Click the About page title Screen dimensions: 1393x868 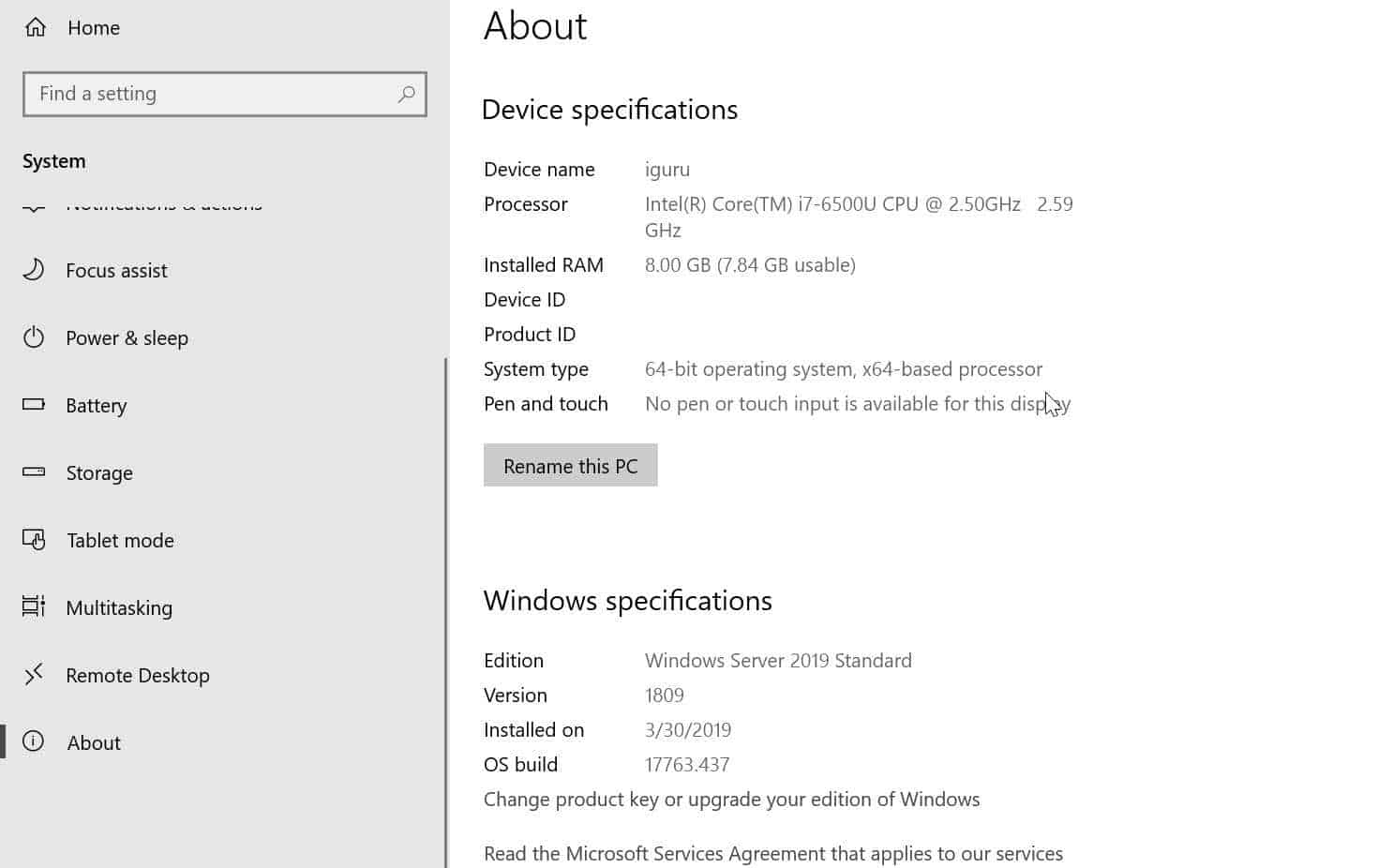coord(535,26)
